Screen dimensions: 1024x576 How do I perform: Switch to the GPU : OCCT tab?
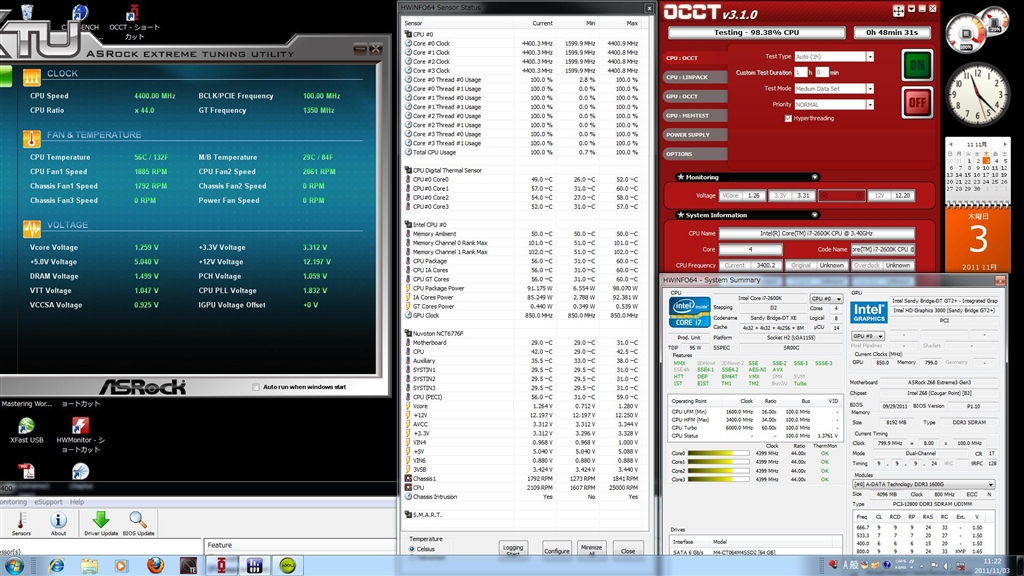coord(695,96)
